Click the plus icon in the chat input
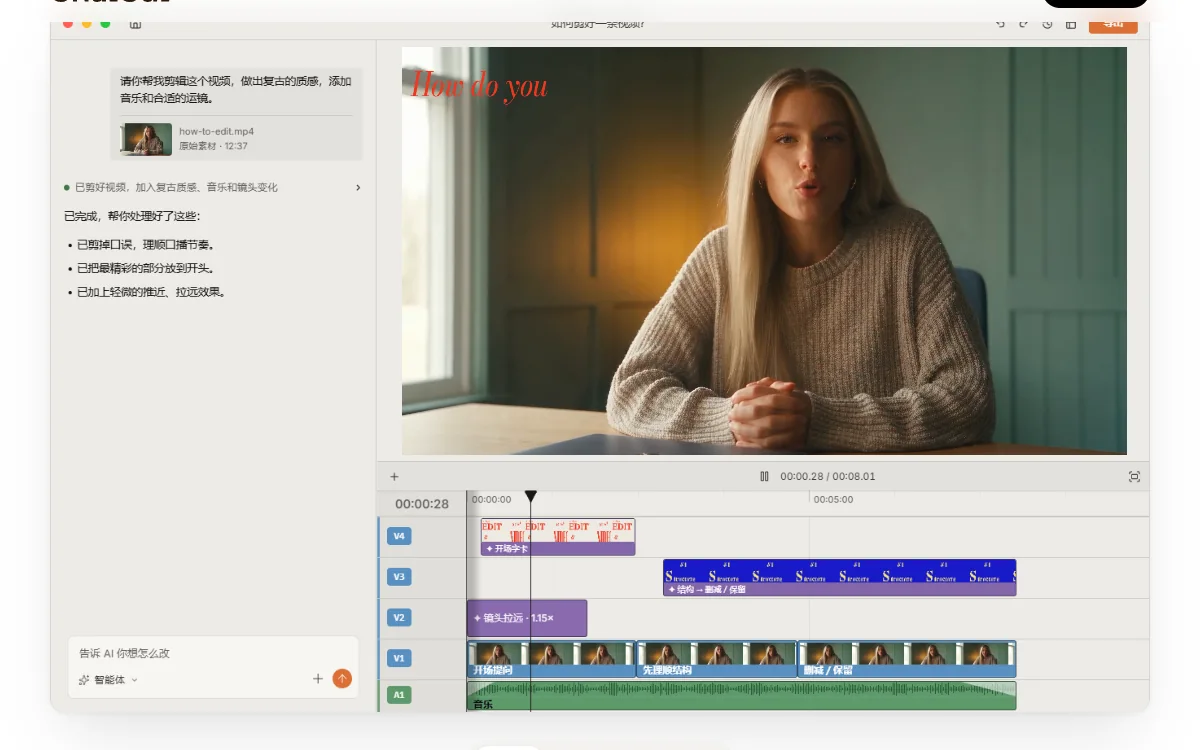1200x750 pixels. click(x=318, y=679)
